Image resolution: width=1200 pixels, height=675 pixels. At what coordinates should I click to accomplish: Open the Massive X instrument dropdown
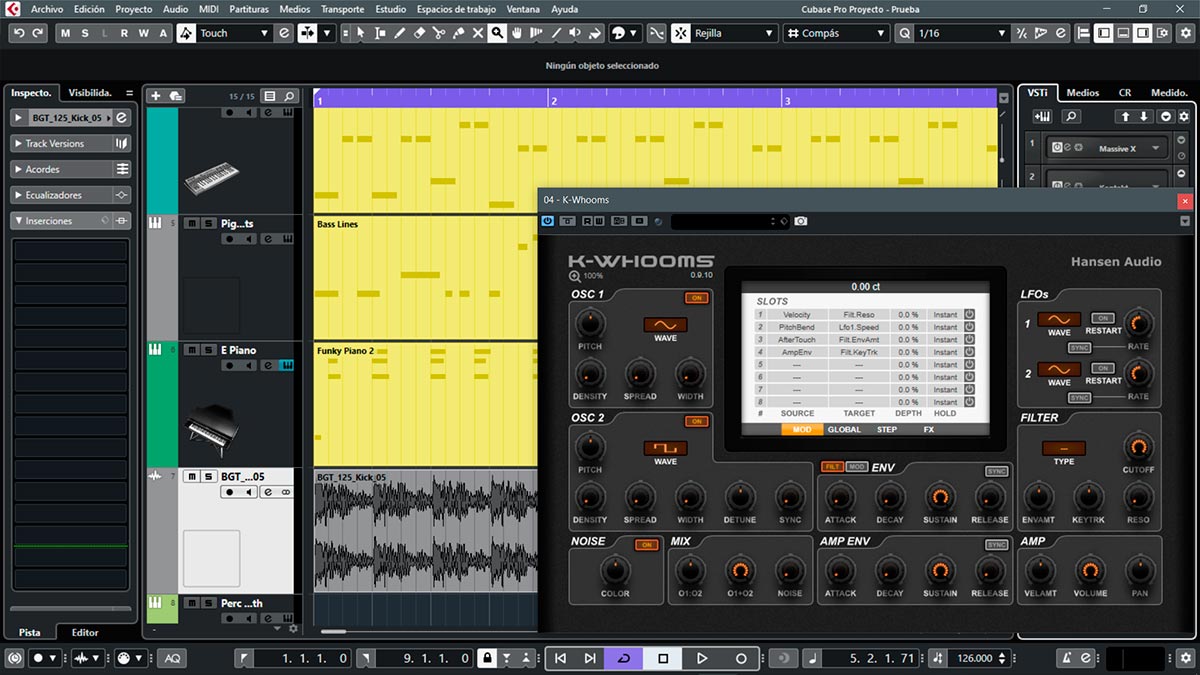coord(1156,149)
